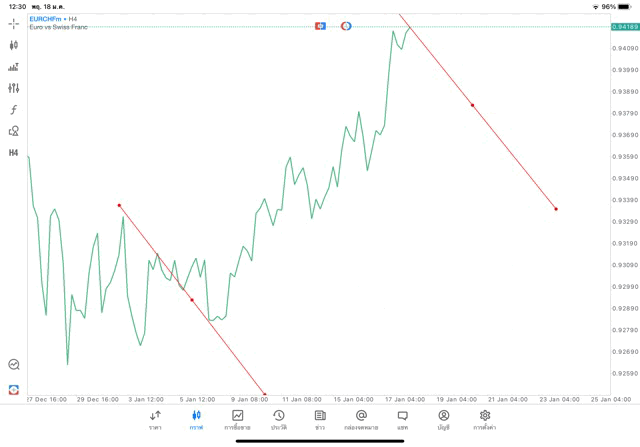640x447 pixels.
Task: Tap the red-blue one-click trading icon
Action: coord(13,388)
